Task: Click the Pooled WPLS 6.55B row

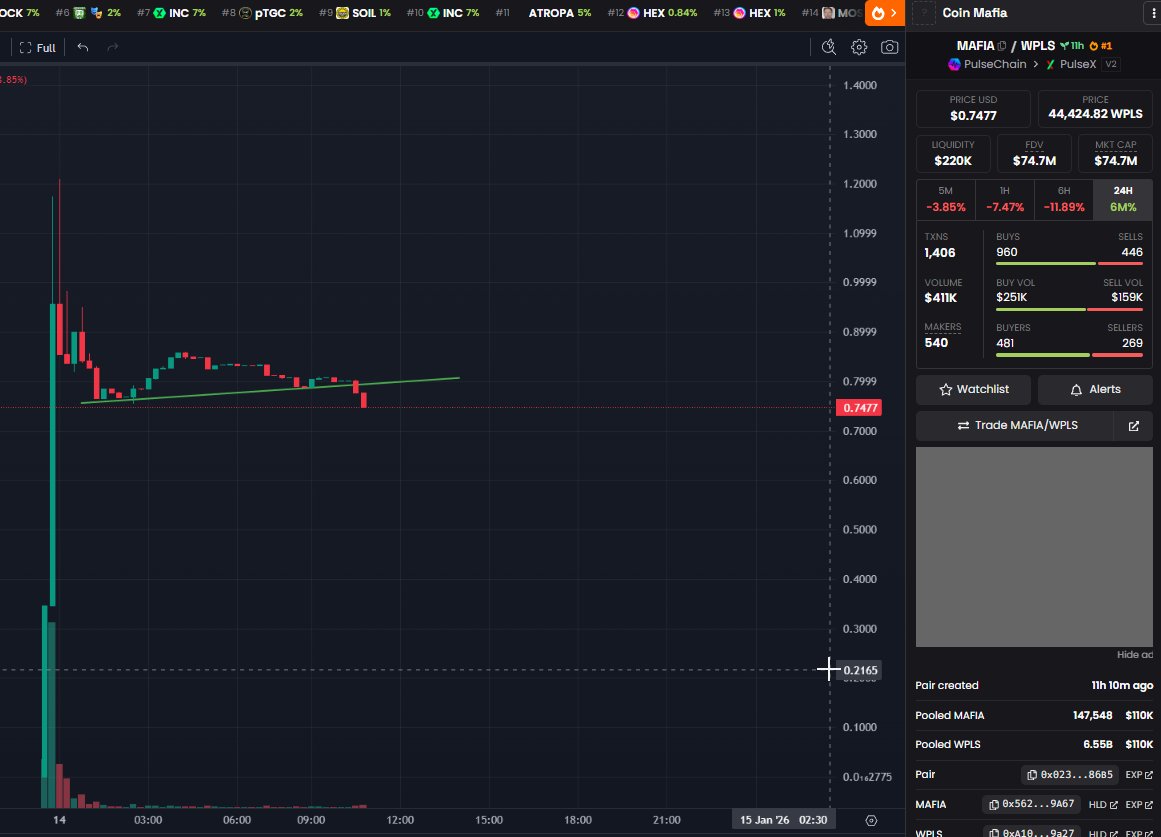Action: pyautogui.click(x=1034, y=744)
